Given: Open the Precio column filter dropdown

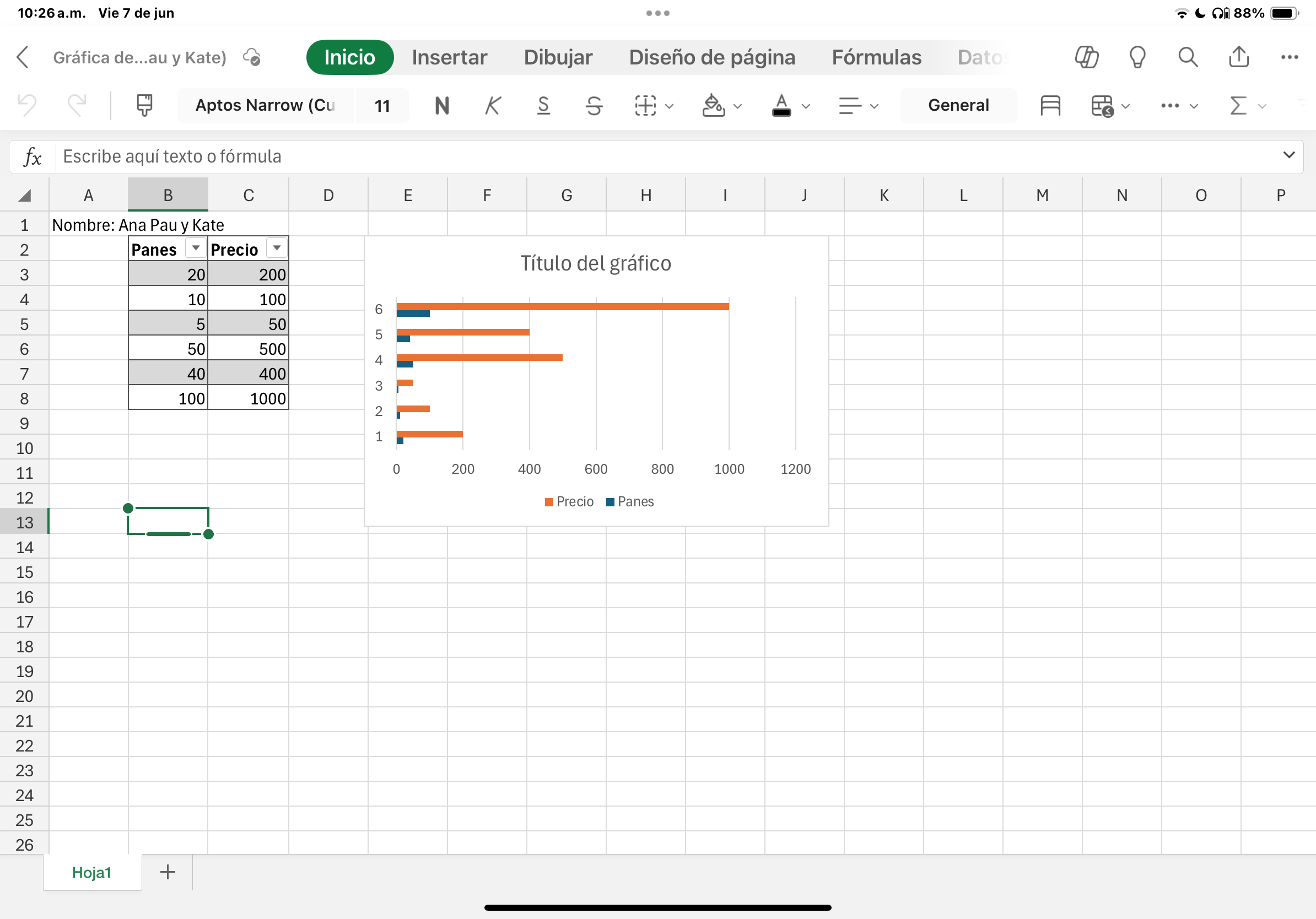Looking at the screenshot, I should 277,248.
